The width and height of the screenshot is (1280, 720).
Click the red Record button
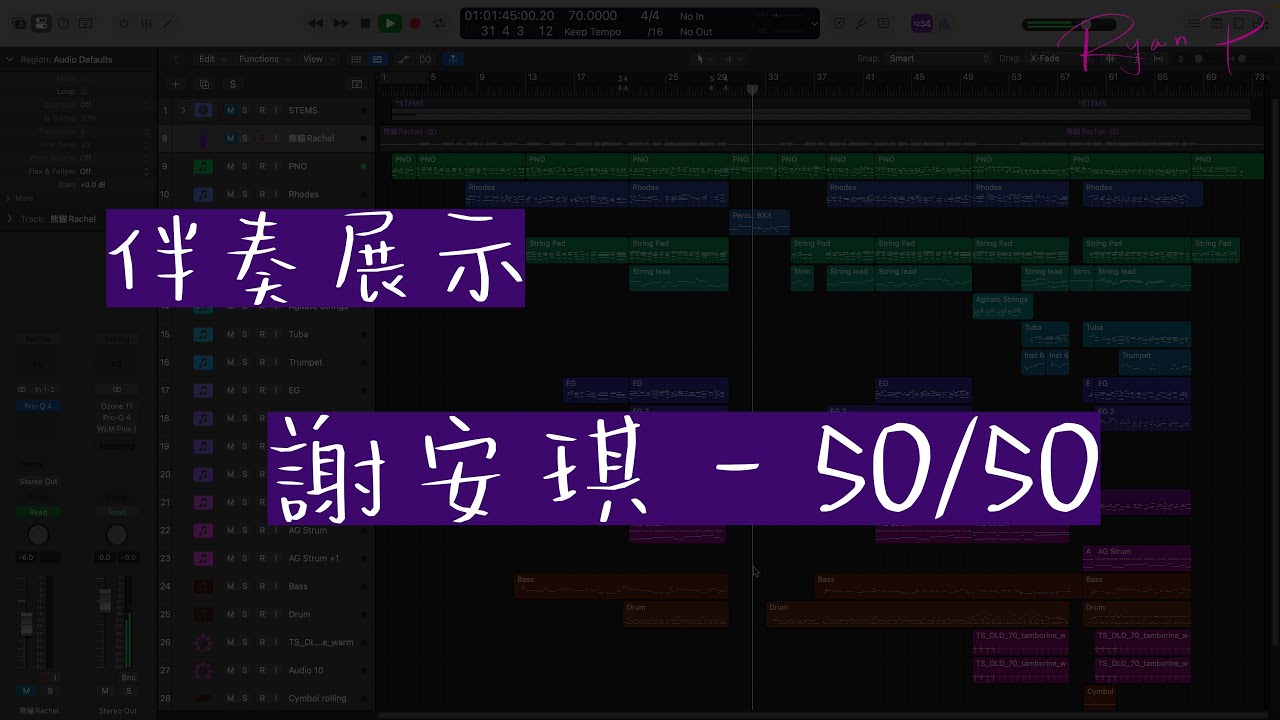coord(414,23)
